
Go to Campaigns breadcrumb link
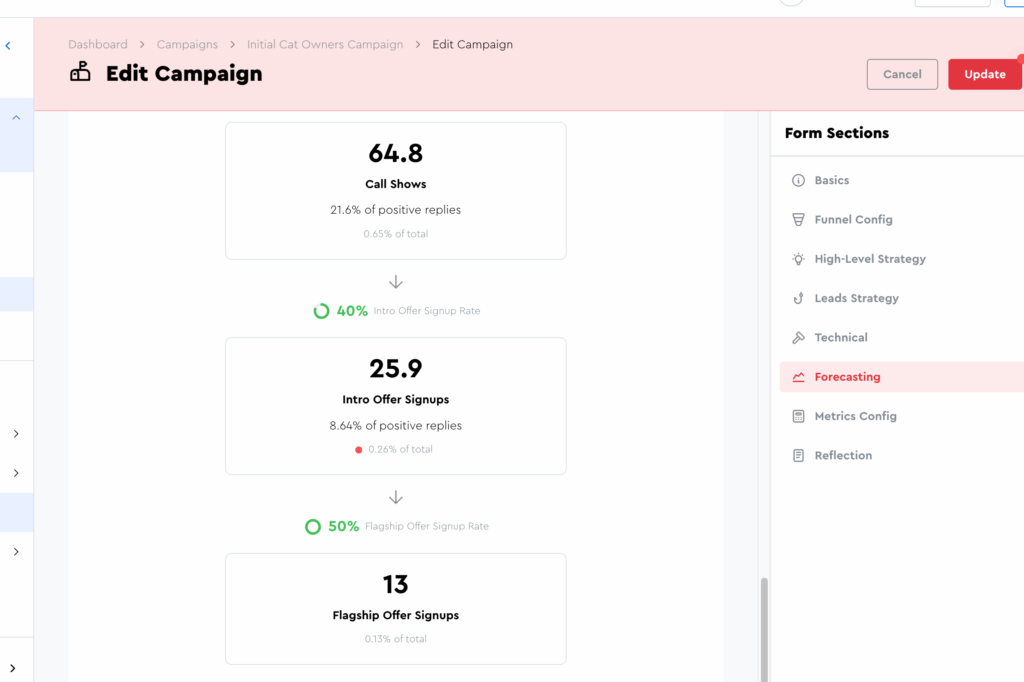[187, 44]
